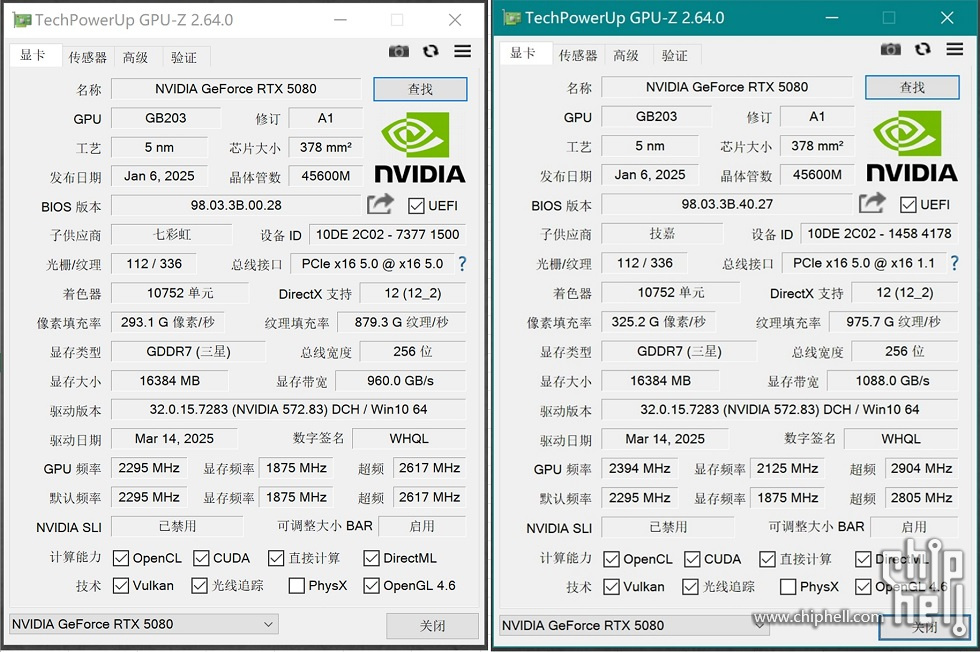Toggle 直接计算 checkbox in right window

[767, 559]
